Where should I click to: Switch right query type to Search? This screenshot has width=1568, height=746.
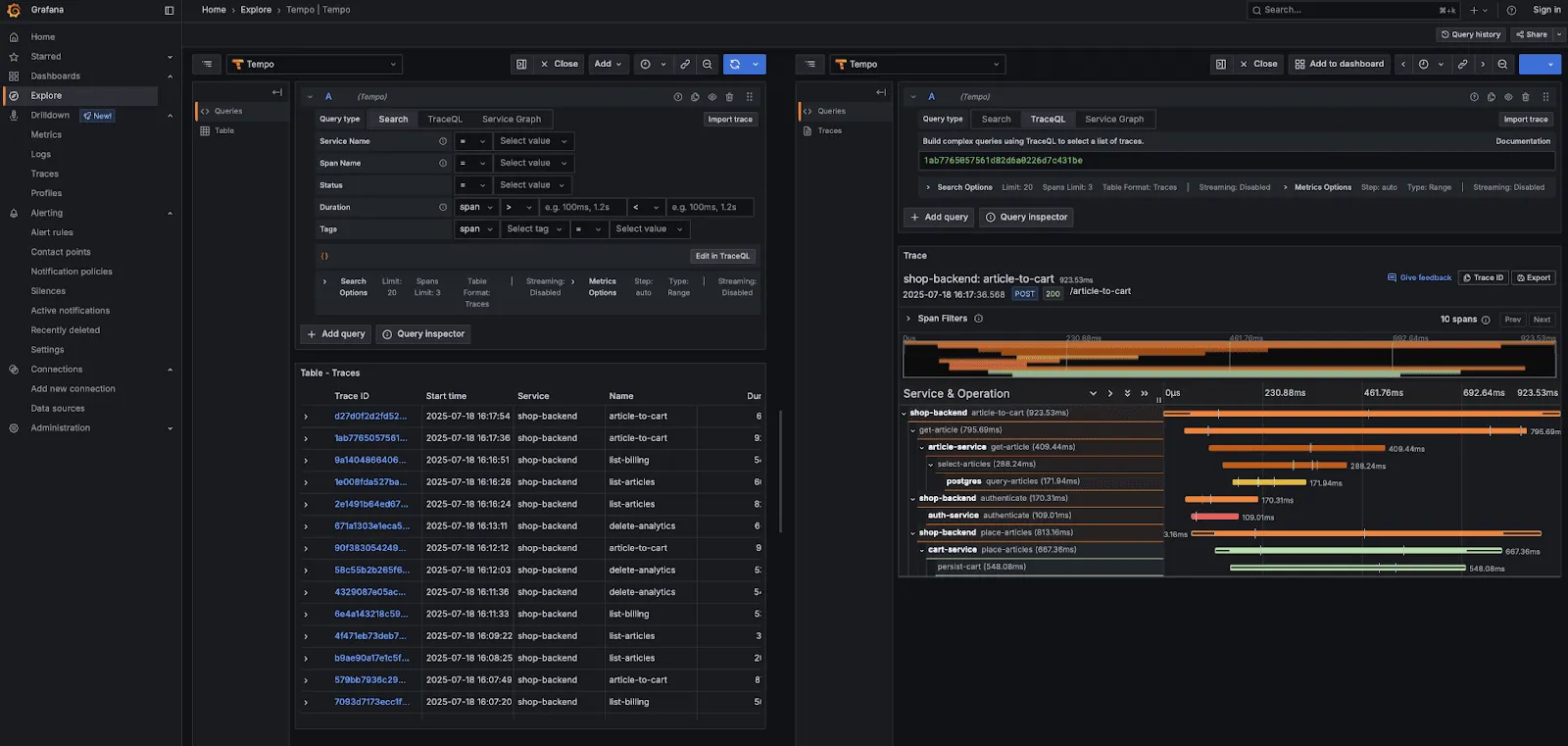(x=997, y=120)
